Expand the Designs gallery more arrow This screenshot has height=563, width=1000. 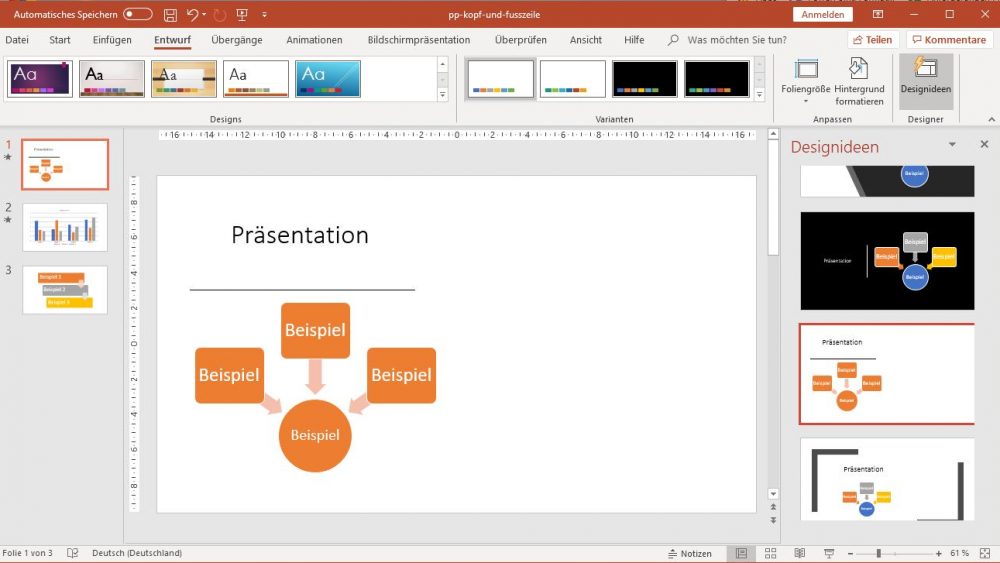tap(443, 94)
